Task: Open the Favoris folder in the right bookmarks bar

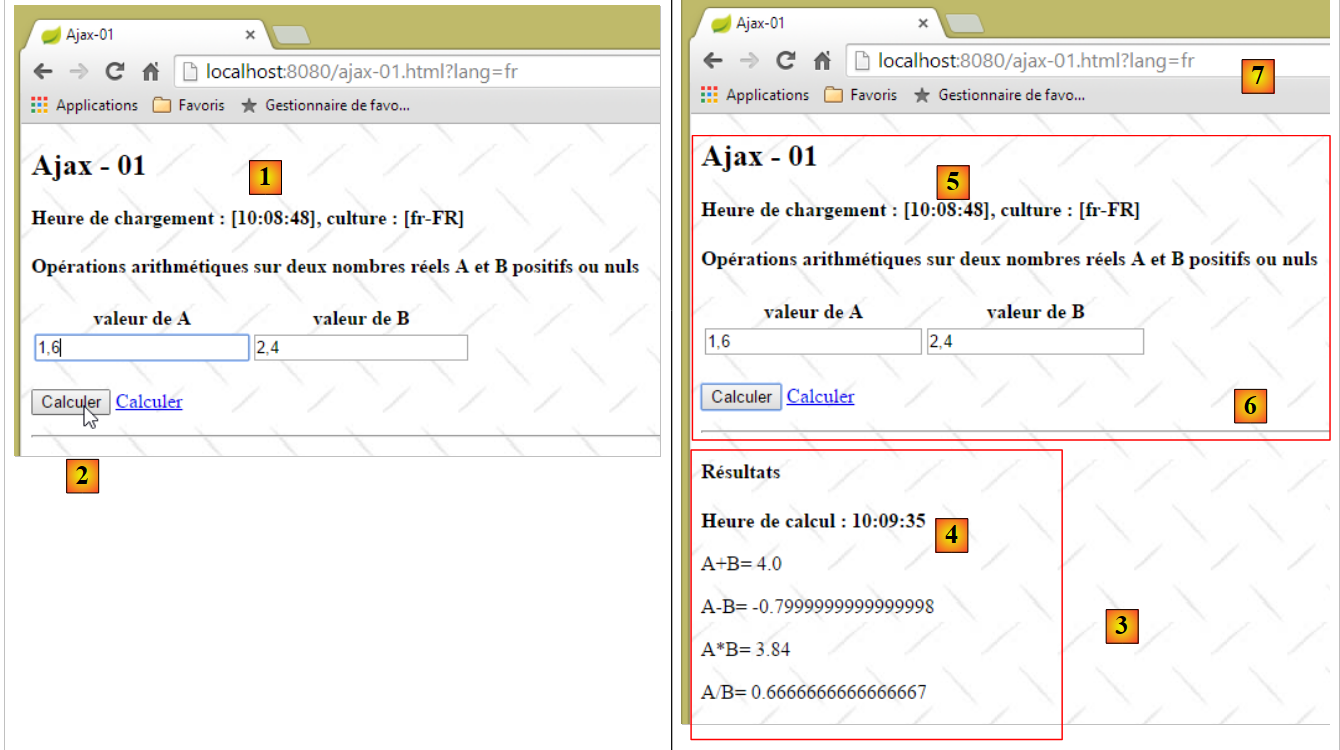Action: [x=860, y=95]
